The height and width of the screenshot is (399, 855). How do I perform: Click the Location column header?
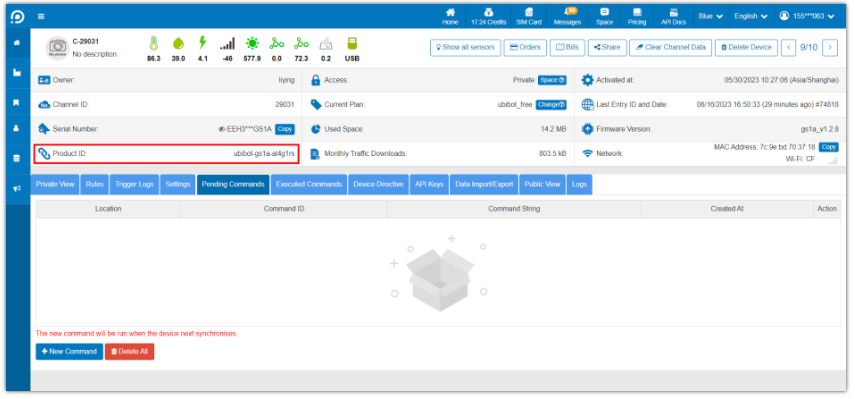108,209
